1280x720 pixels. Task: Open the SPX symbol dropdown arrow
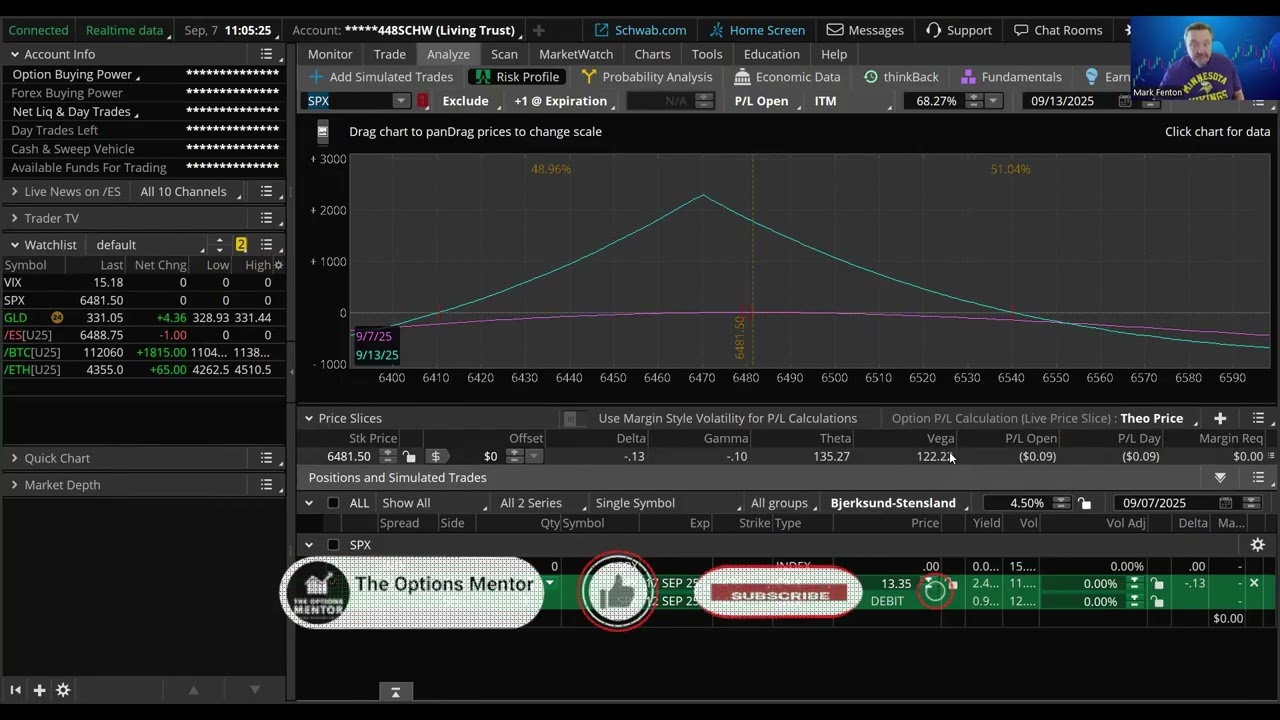point(401,101)
